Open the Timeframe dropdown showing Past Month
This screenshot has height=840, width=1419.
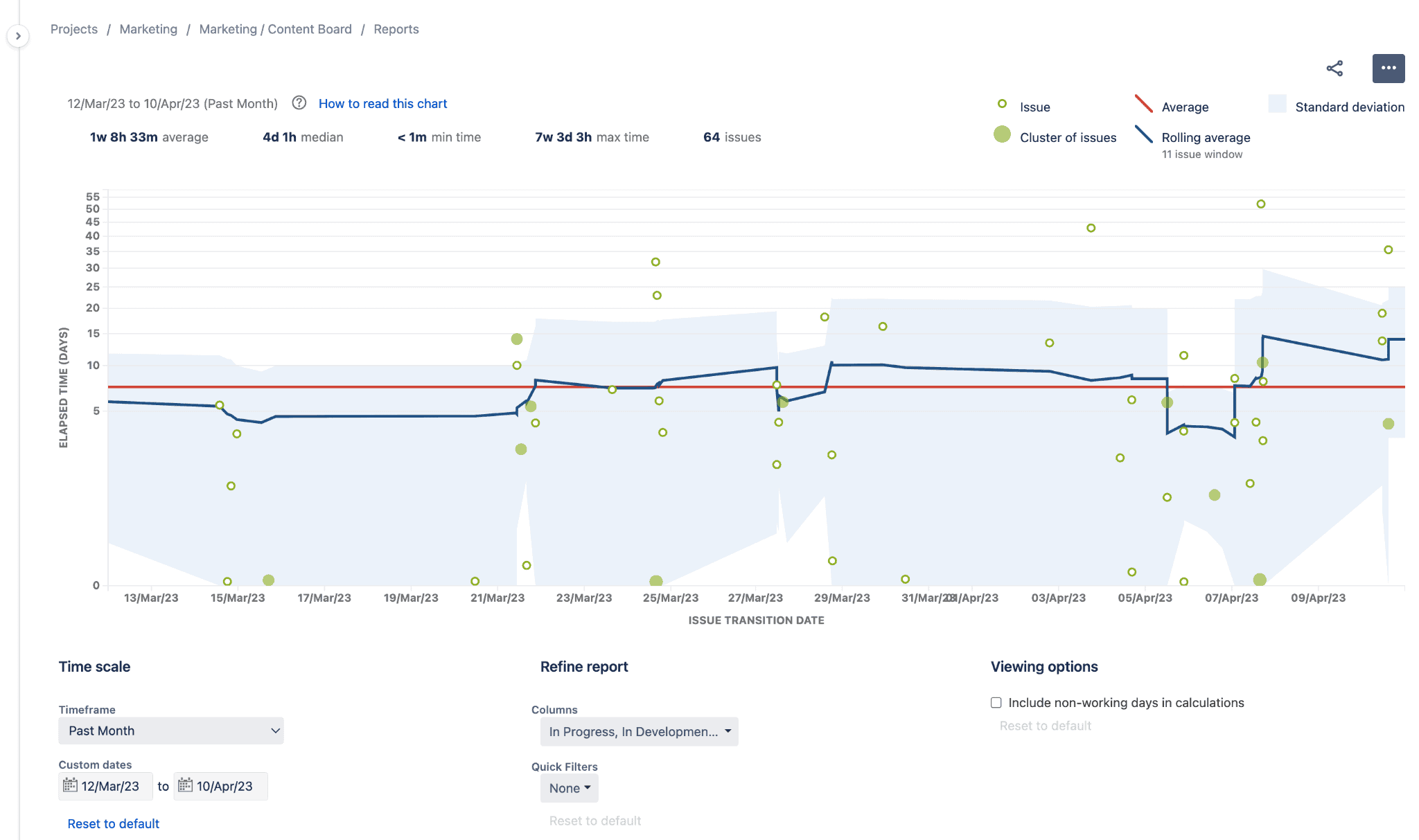(170, 731)
